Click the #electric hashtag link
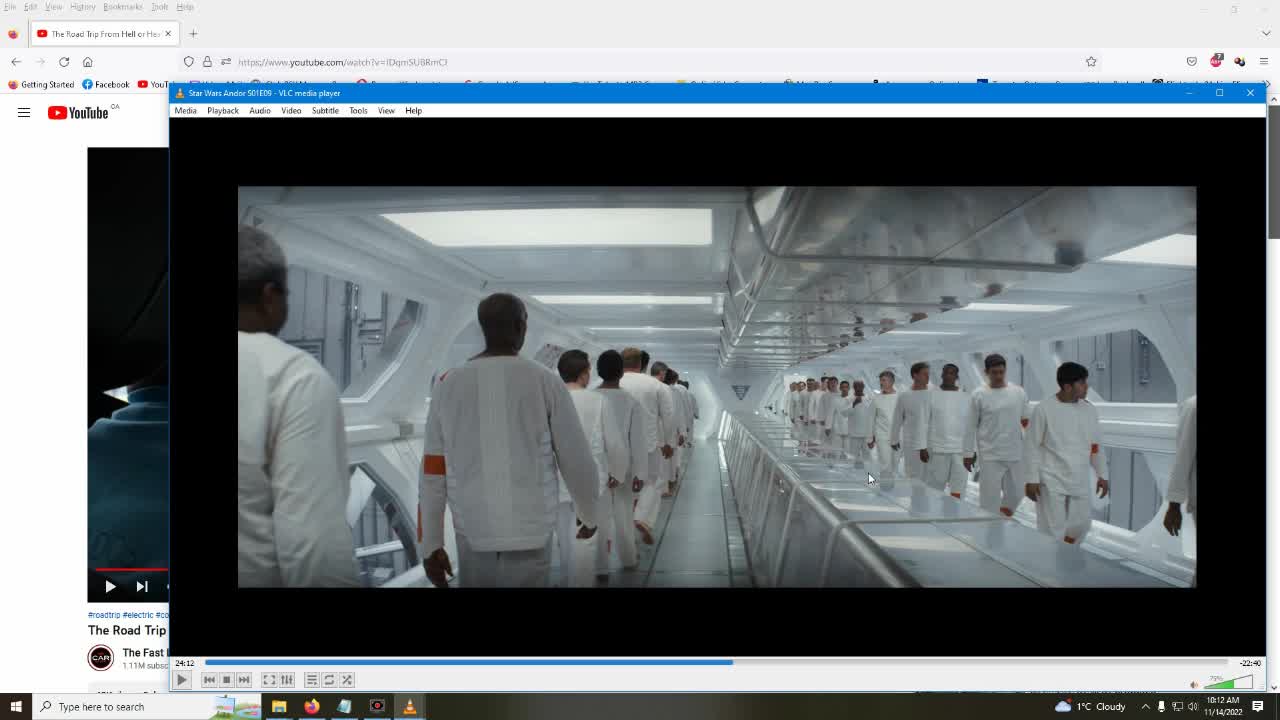 [x=138, y=615]
